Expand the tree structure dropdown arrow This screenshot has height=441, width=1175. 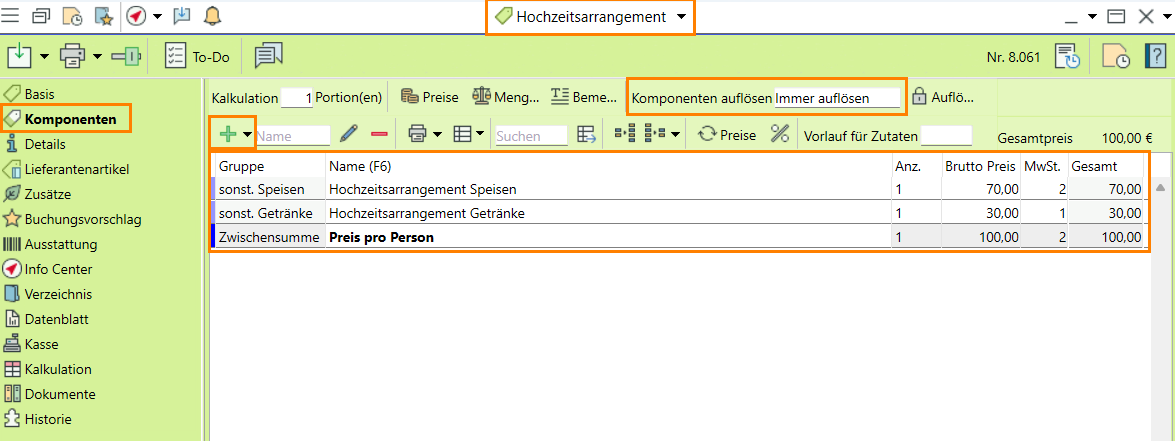[675, 135]
